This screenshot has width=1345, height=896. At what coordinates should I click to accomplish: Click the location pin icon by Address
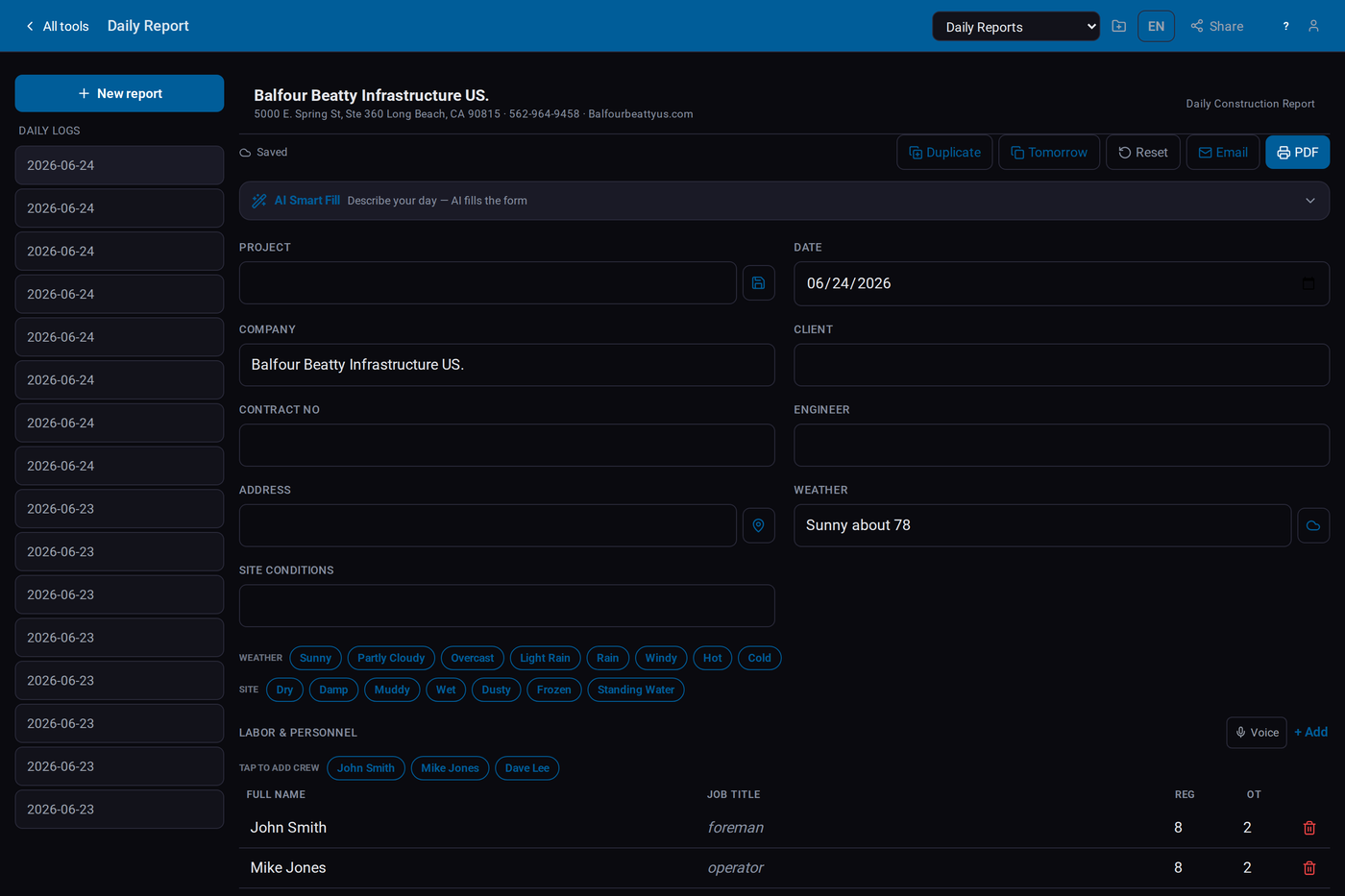point(759,525)
